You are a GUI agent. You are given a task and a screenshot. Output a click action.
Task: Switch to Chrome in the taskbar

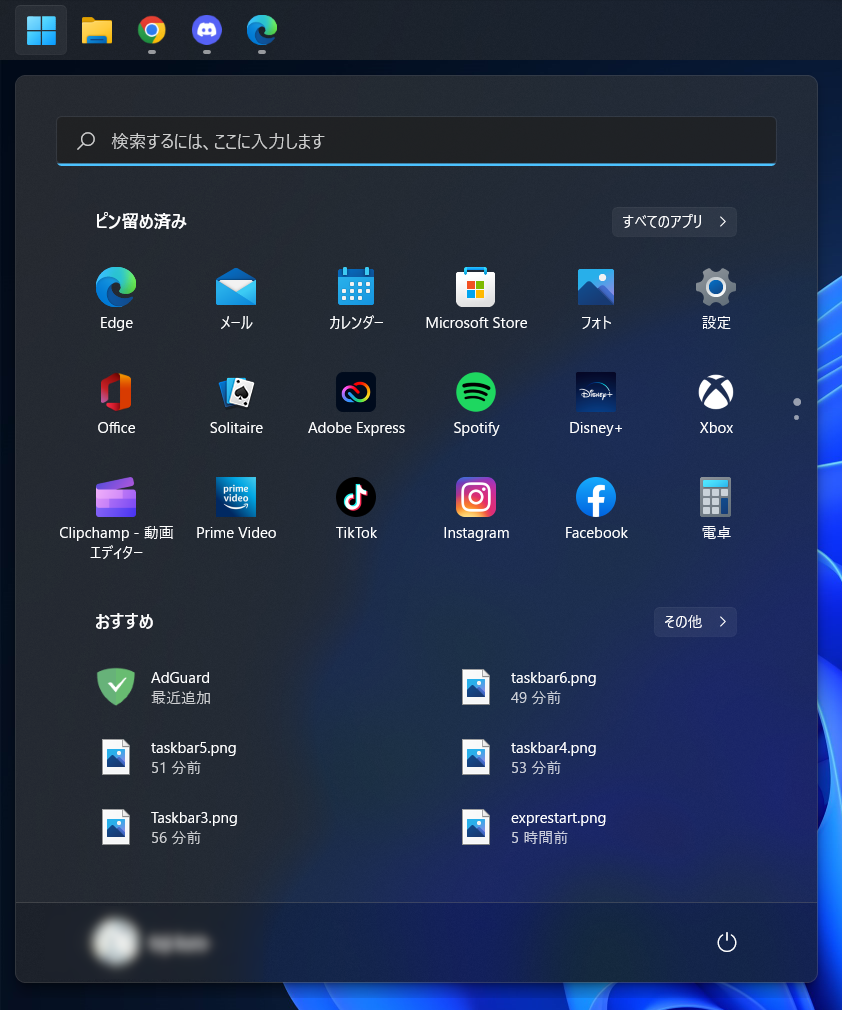coord(151,30)
